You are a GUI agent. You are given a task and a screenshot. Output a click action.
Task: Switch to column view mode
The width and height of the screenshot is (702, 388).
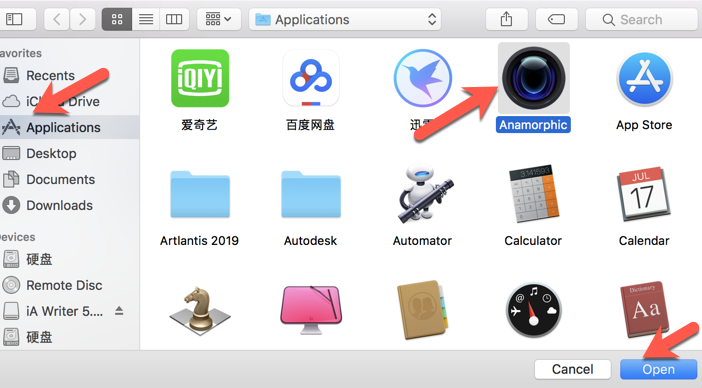[x=174, y=19]
